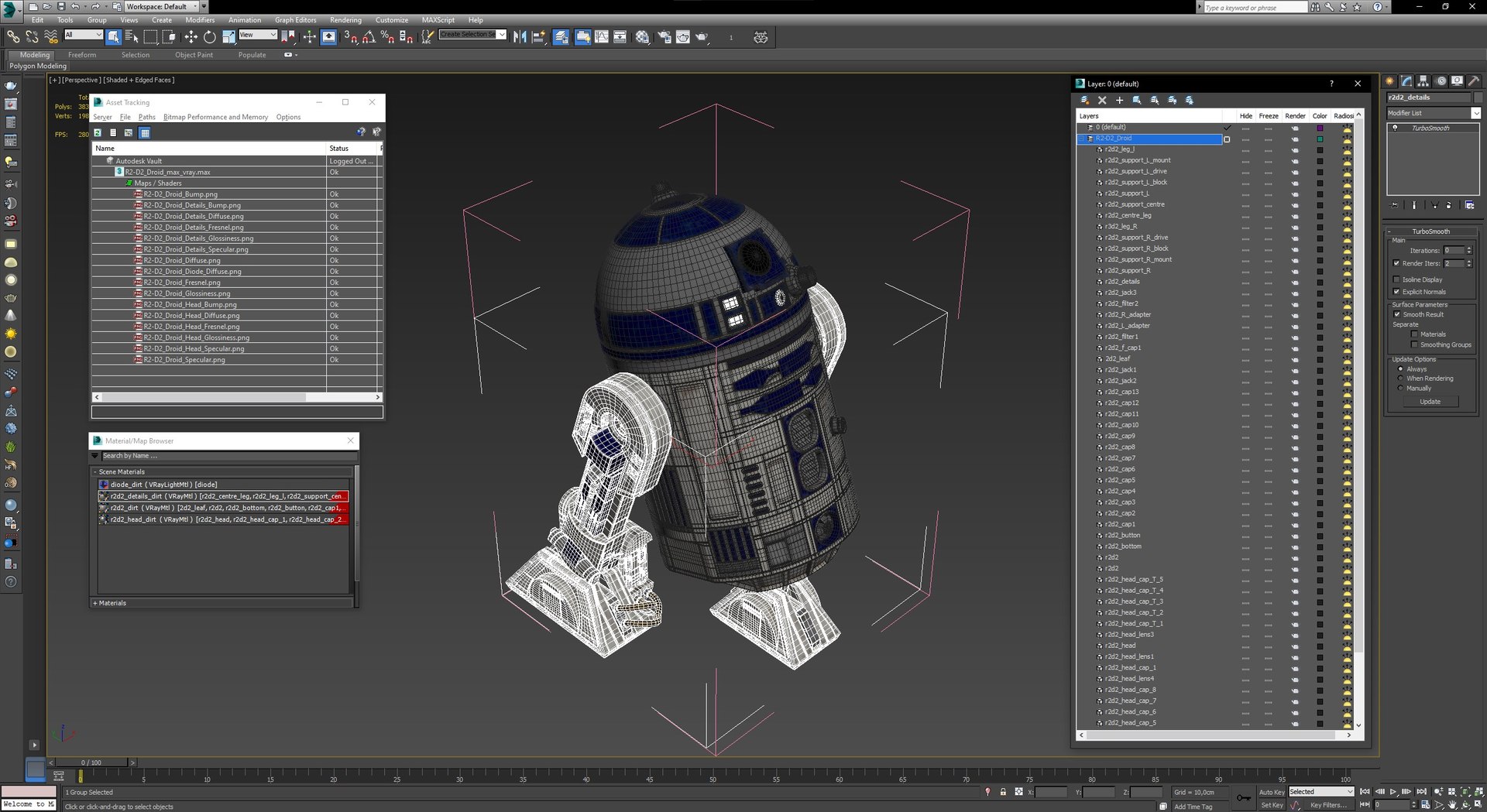
Task: Collapse the TurboSmooth rollout
Action: point(1430,231)
